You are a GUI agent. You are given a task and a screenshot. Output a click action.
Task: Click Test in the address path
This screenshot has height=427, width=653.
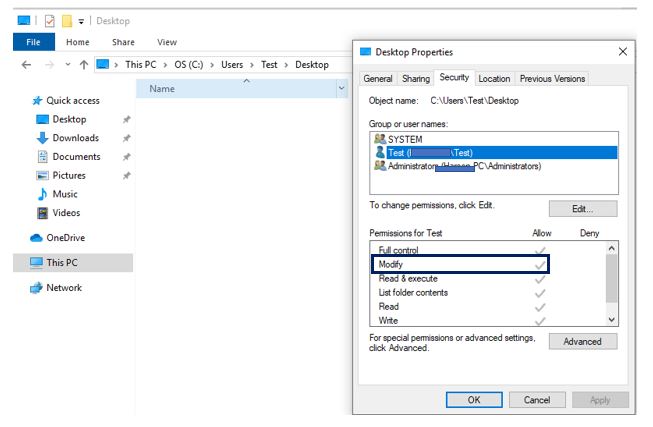[269, 65]
